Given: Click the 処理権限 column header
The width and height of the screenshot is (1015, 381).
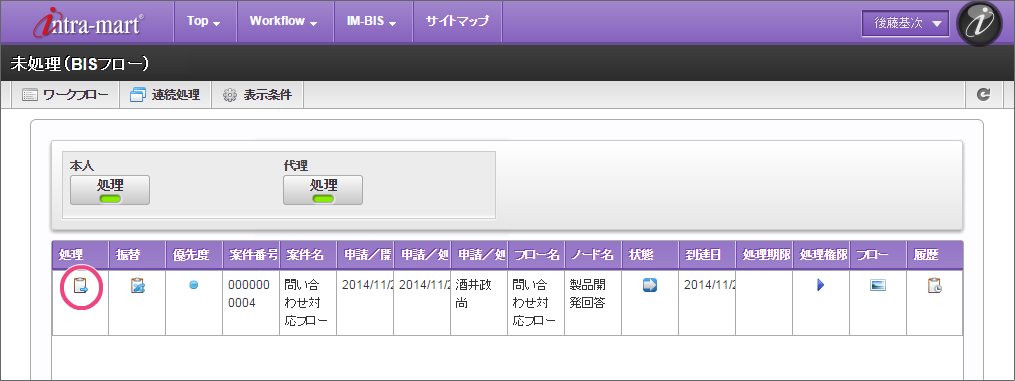Looking at the screenshot, I should 821,255.
